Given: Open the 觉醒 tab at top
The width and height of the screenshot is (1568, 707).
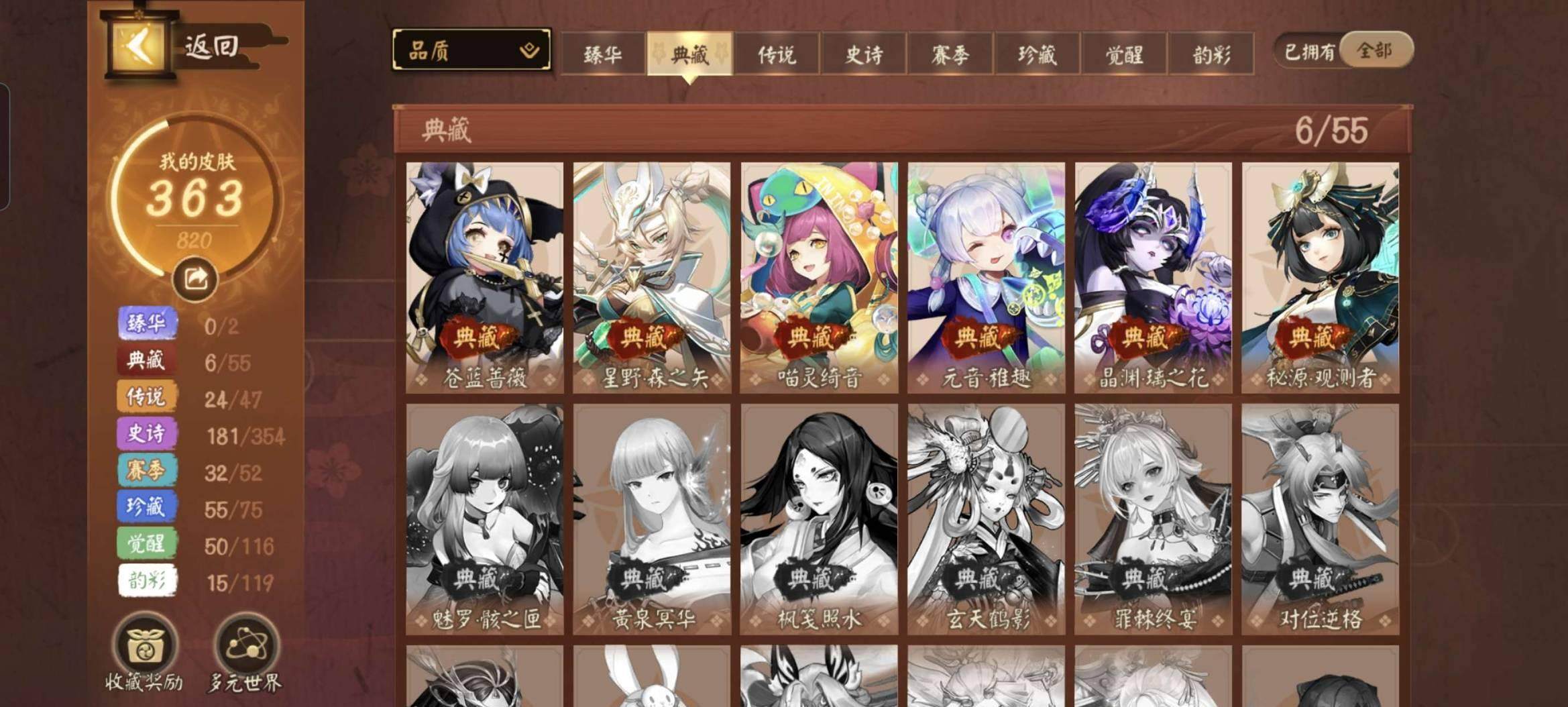Looking at the screenshot, I should pyautogui.click(x=1125, y=54).
